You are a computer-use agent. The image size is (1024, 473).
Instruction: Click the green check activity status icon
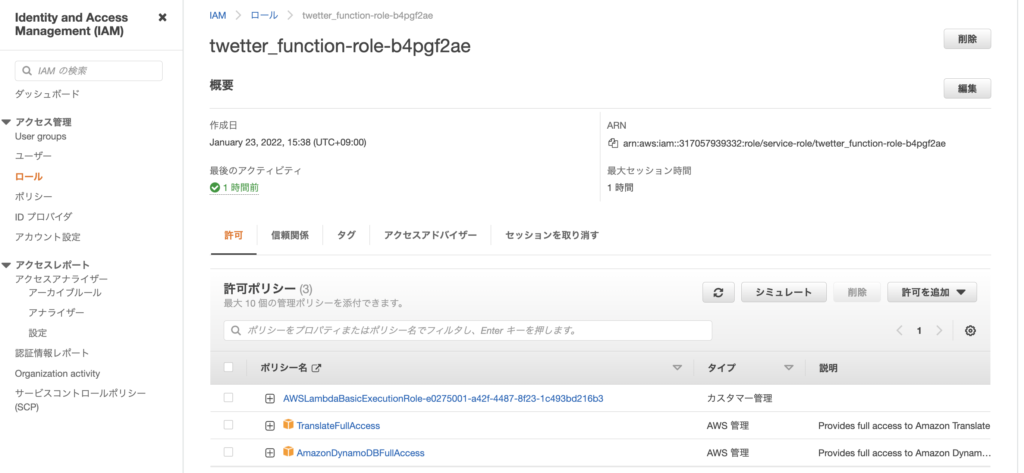point(215,188)
